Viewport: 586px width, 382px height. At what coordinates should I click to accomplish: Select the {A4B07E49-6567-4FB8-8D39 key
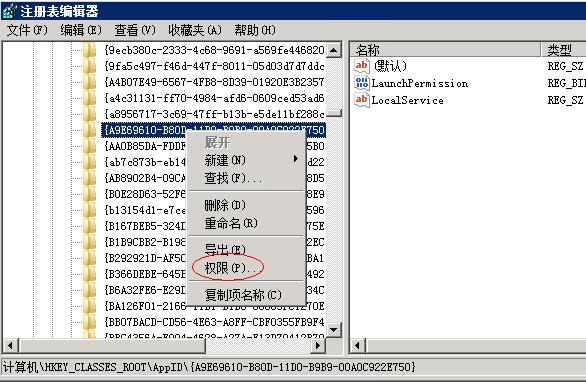point(215,82)
